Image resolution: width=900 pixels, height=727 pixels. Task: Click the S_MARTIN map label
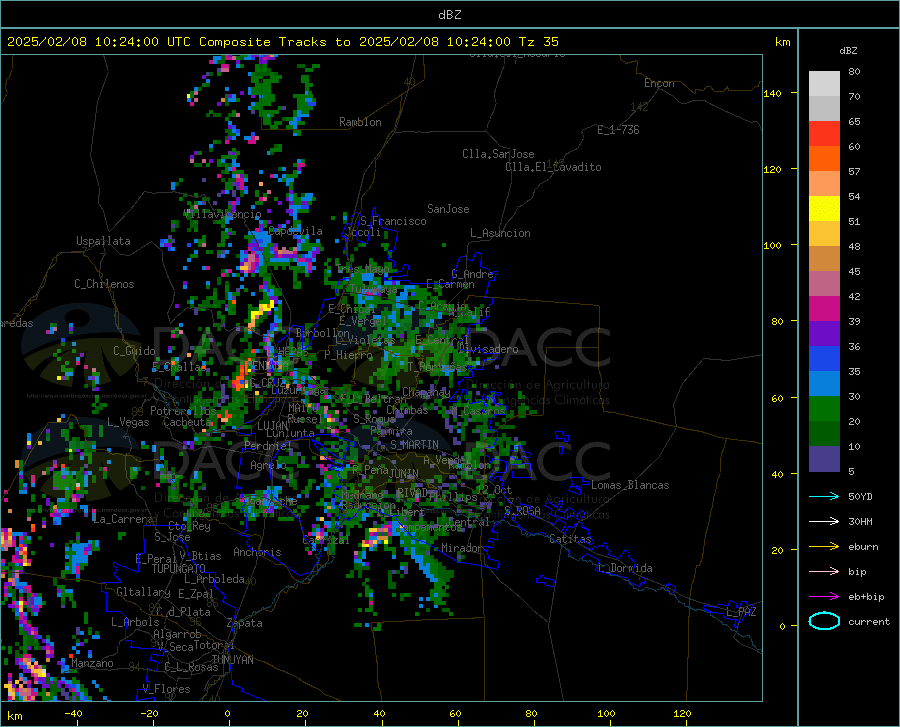click(x=414, y=445)
